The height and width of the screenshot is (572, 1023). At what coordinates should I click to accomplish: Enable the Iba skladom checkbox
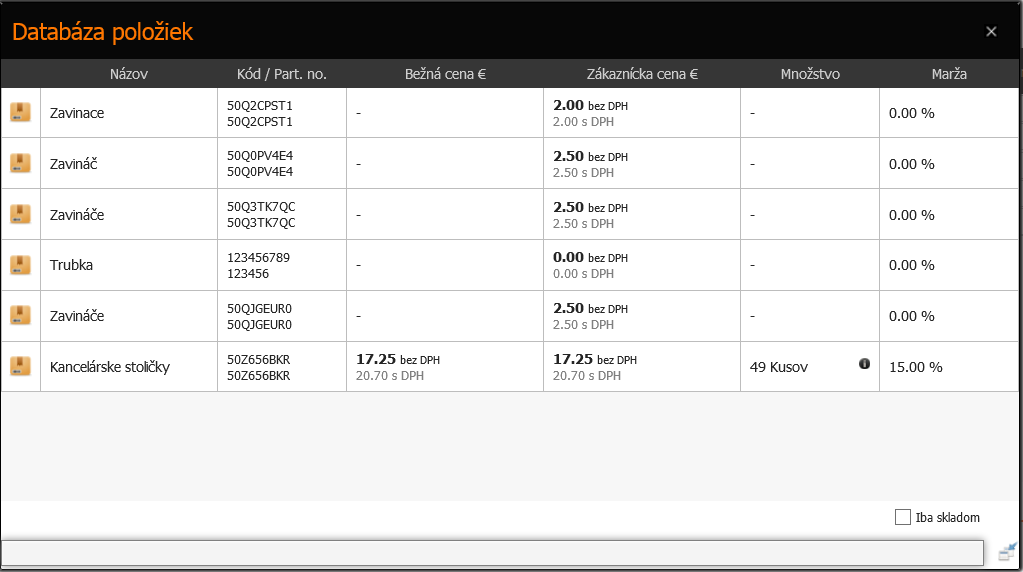tap(903, 517)
